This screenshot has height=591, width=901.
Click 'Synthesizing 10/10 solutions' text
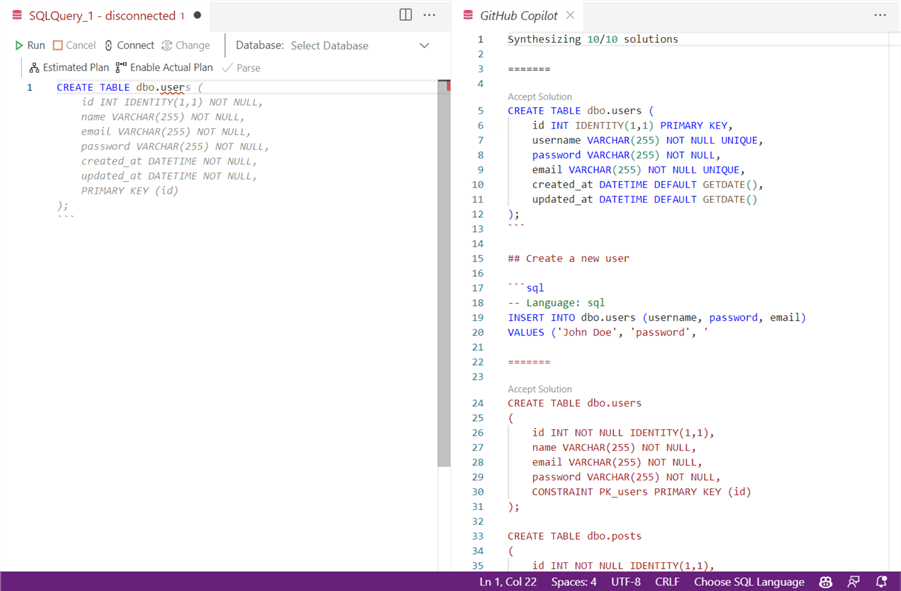click(x=592, y=39)
